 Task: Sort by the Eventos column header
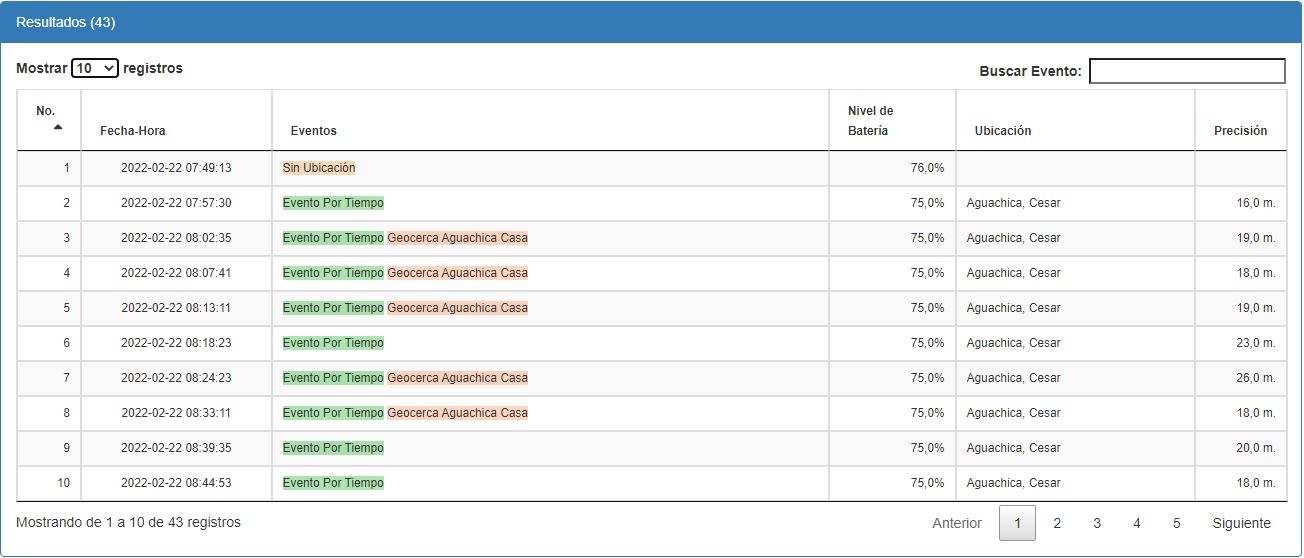[x=314, y=131]
